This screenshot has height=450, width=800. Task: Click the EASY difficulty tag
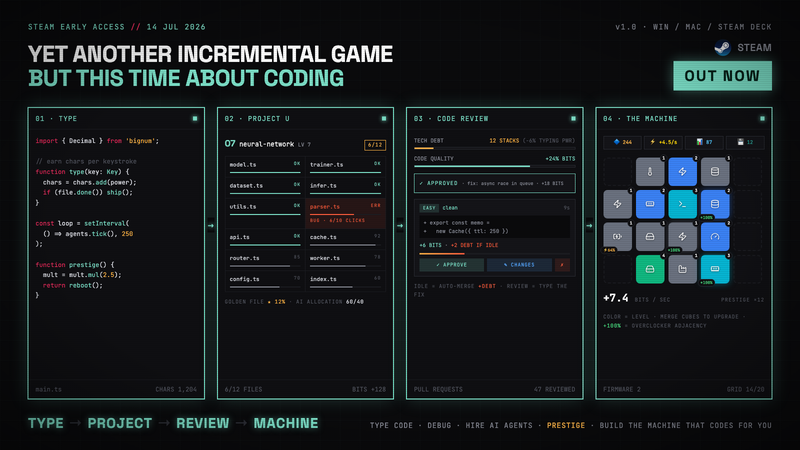pos(429,208)
